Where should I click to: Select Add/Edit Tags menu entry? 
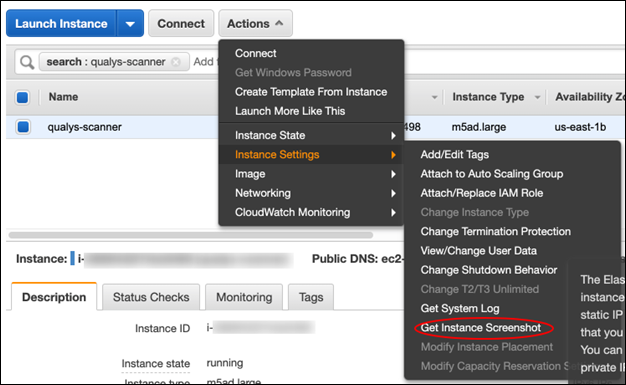coord(454,155)
